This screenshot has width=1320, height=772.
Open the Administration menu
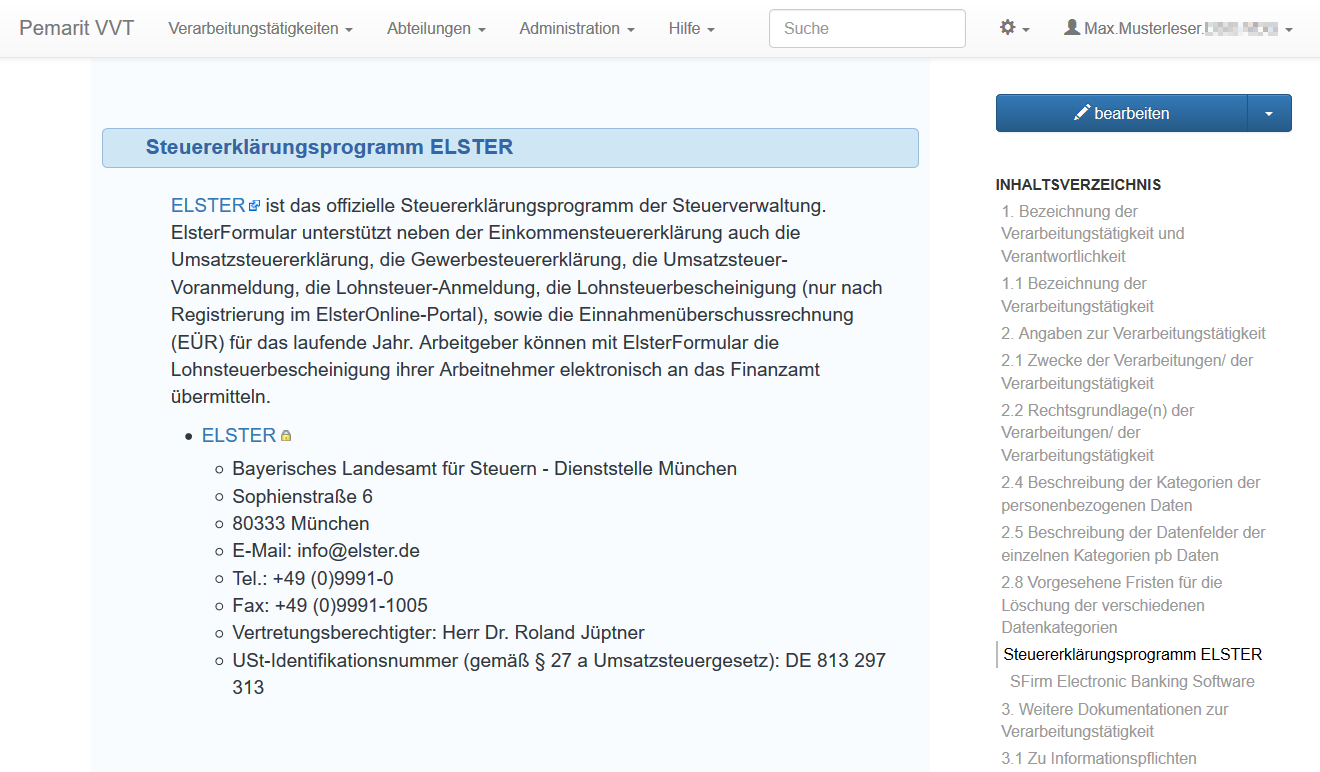[577, 29]
